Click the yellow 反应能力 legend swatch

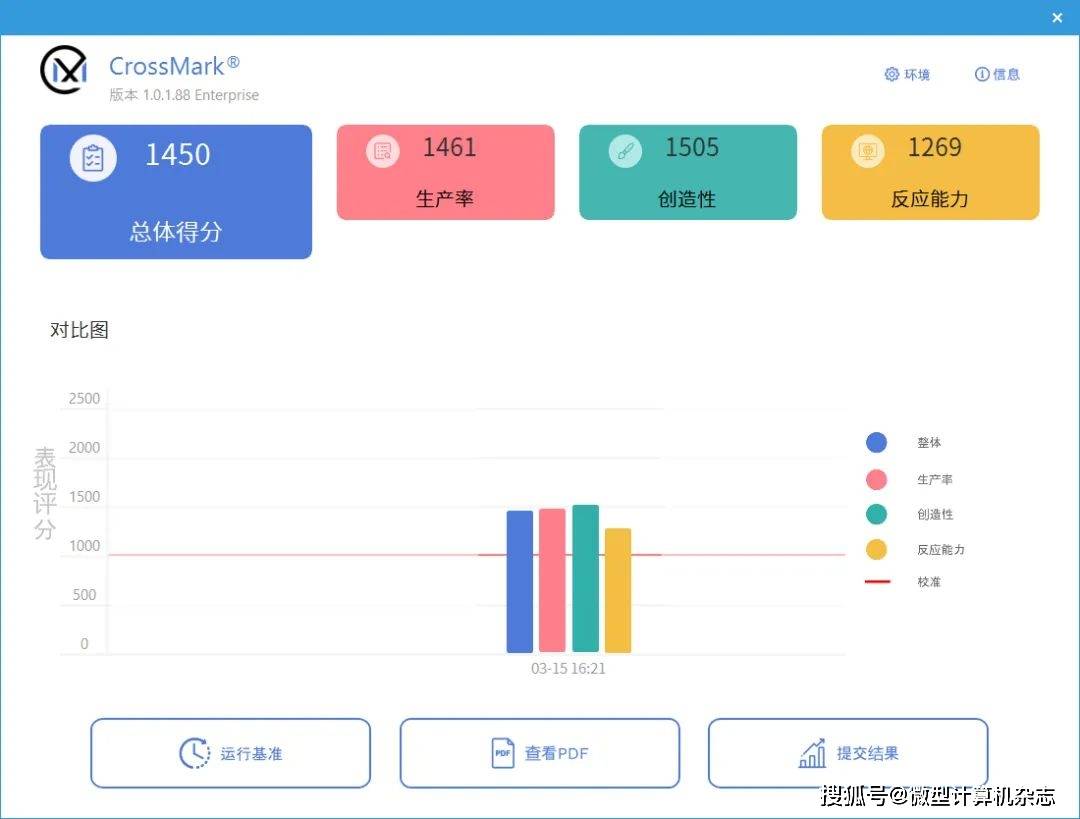(x=876, y=550)
